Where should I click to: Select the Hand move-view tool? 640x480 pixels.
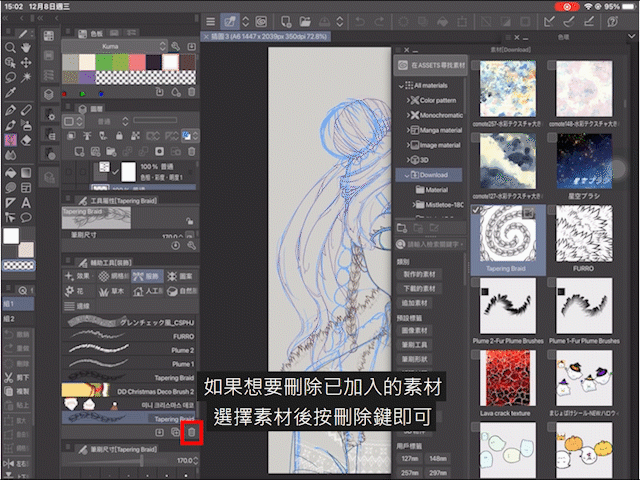click(x=26, y=48)
